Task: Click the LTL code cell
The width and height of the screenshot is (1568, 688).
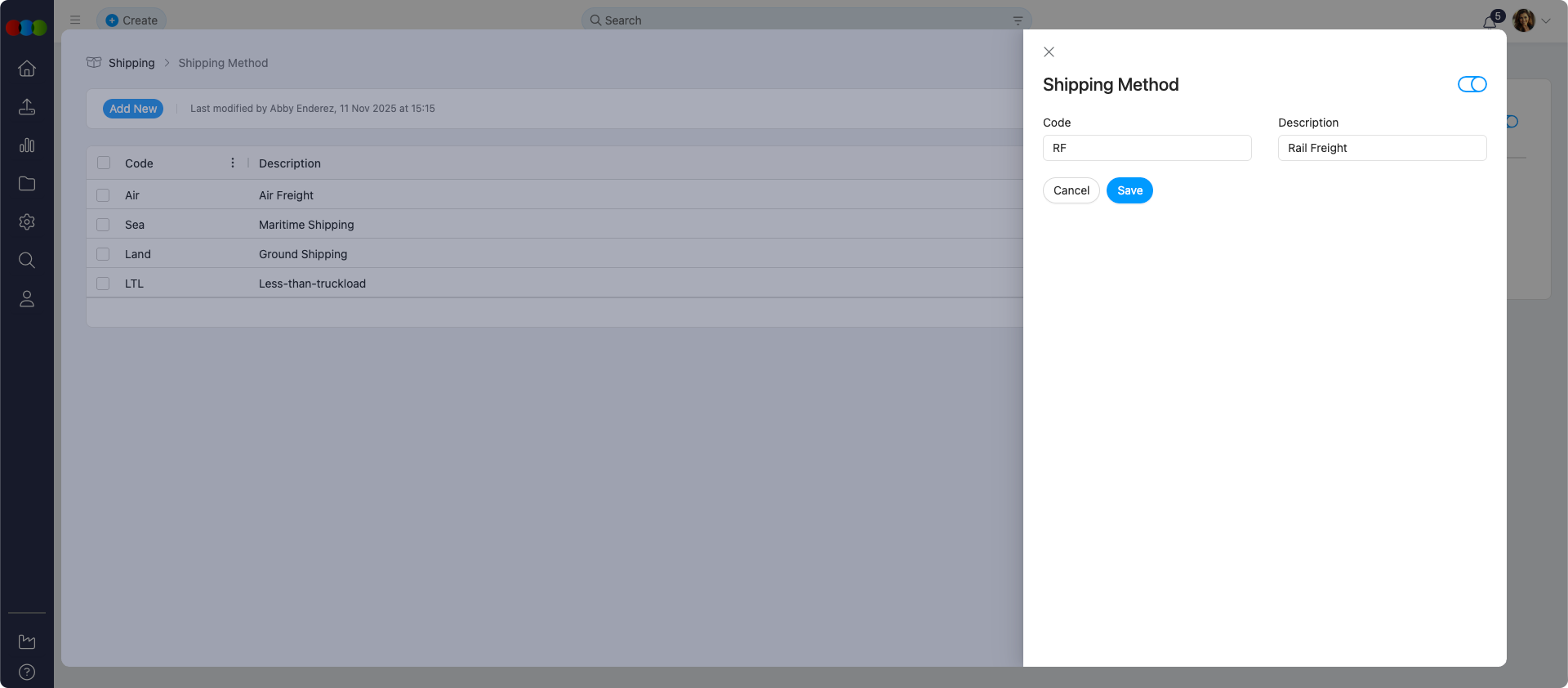Action: click(134, 284)
